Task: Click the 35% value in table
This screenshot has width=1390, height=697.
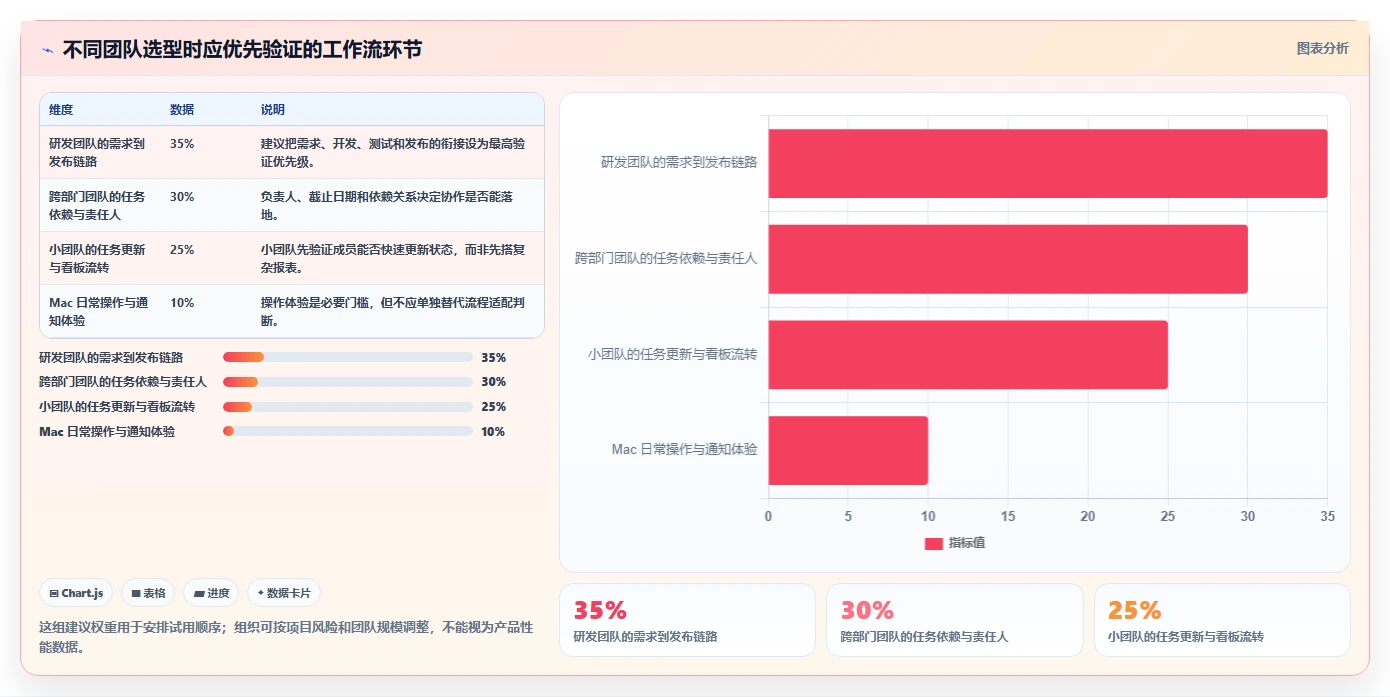Action: tap(182, 144)
